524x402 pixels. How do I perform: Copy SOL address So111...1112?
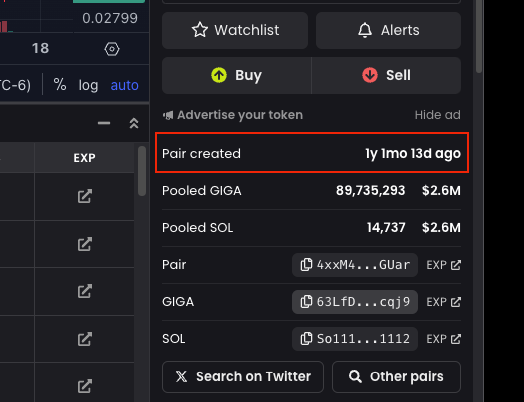click(x=355, y=339)
